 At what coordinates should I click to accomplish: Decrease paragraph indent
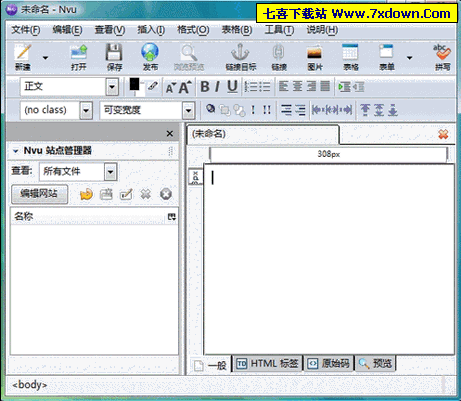(359, 87)
